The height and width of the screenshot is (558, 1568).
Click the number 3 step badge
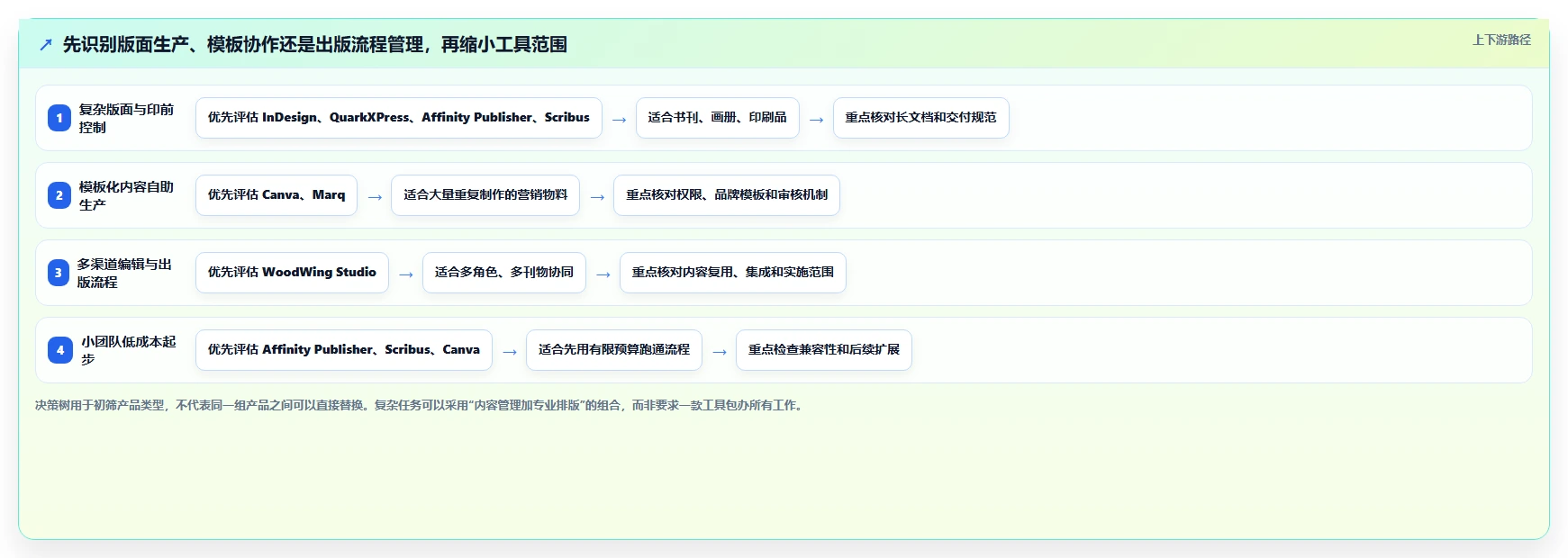point(59,273)
